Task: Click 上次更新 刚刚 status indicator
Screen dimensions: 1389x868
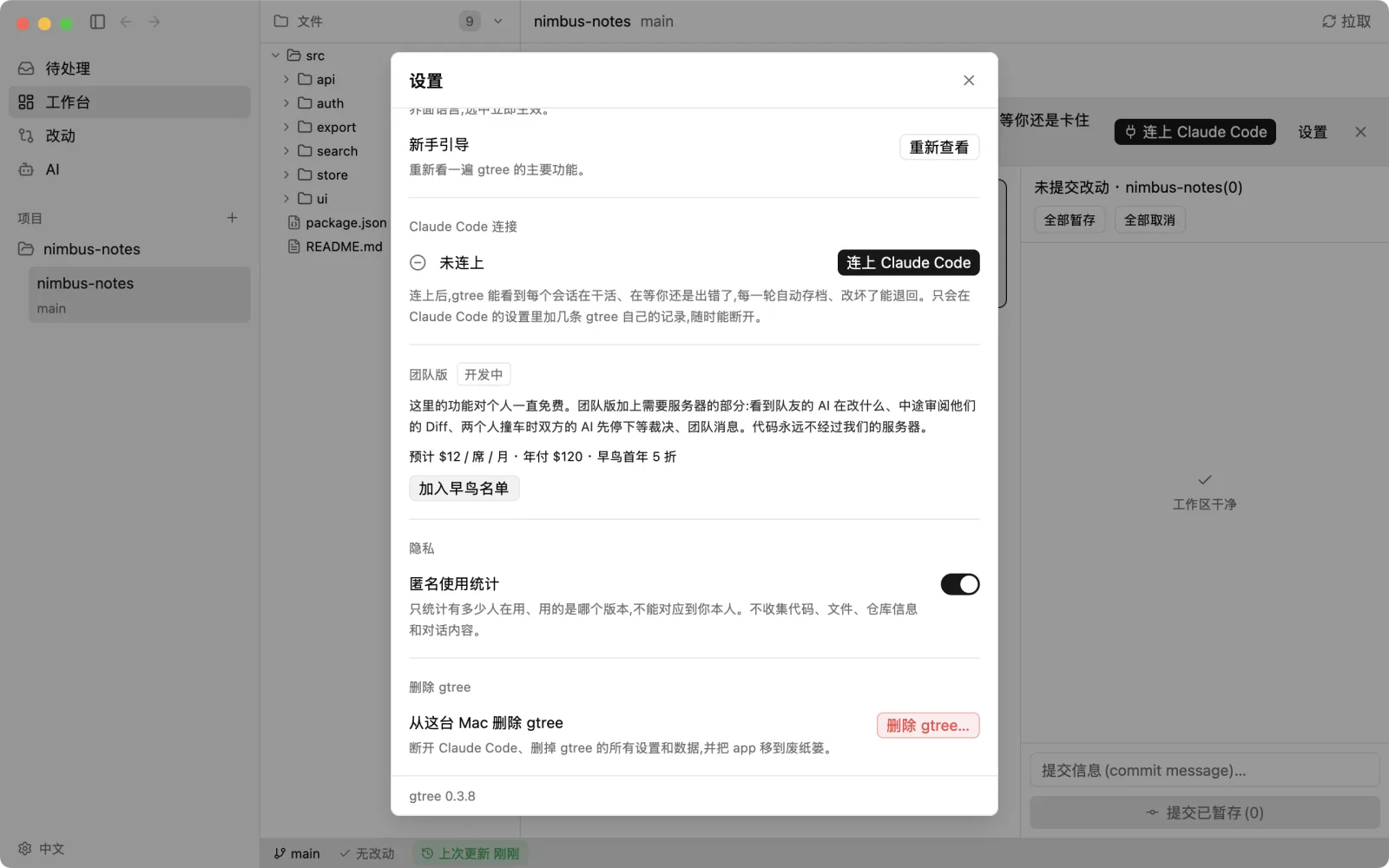Action: pos(471,853)
